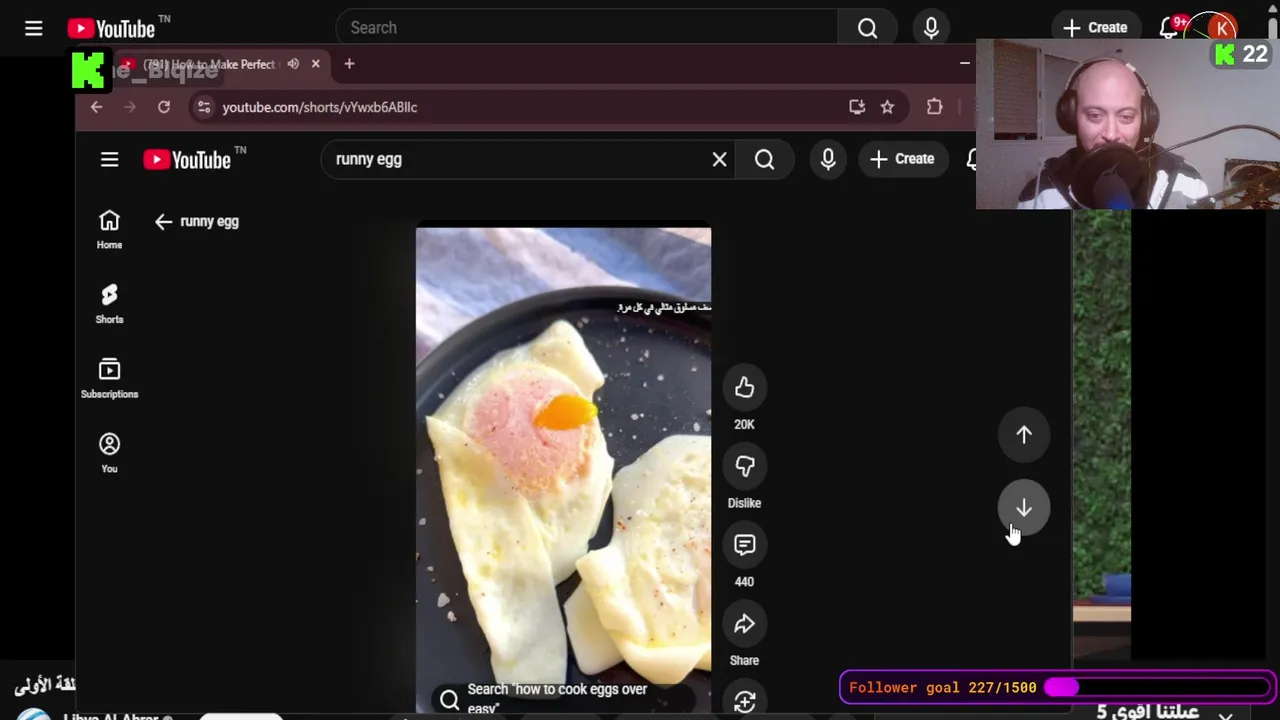Go to Home in sidebar
The height and width of the screenshot is (720, 1280).
point(110,230)
